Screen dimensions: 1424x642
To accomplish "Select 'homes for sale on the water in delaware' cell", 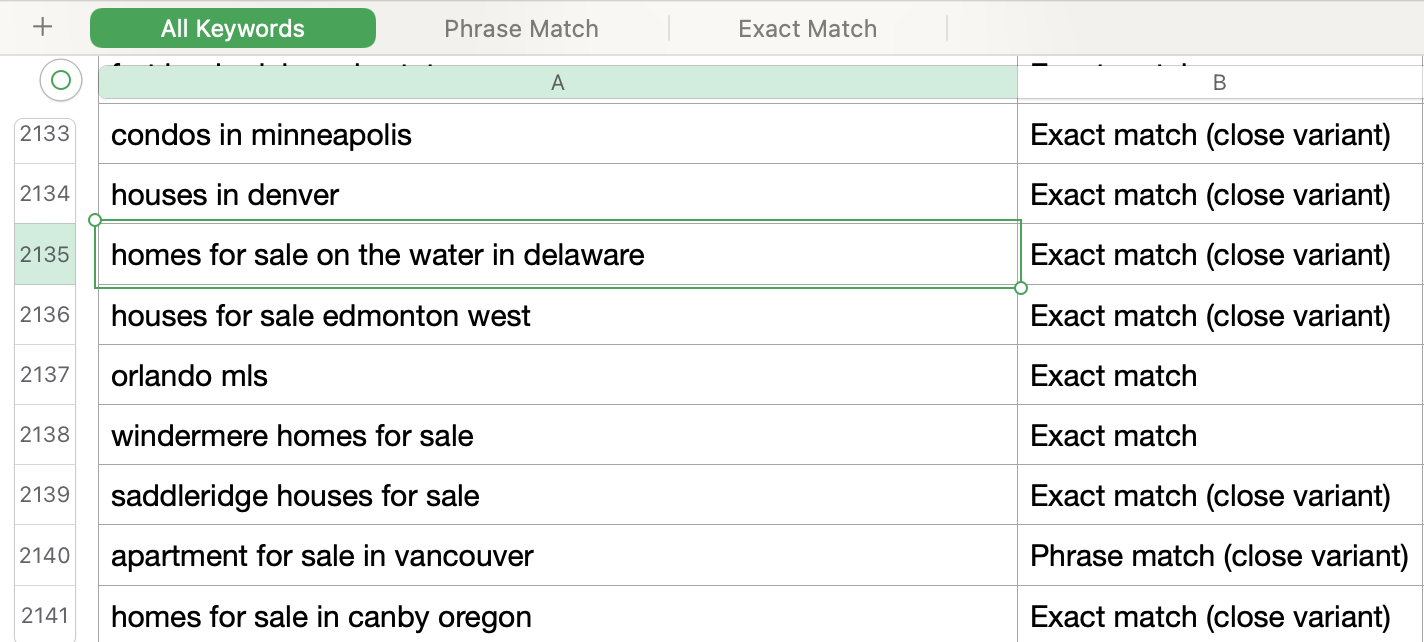I will click(x=558, y=254).
